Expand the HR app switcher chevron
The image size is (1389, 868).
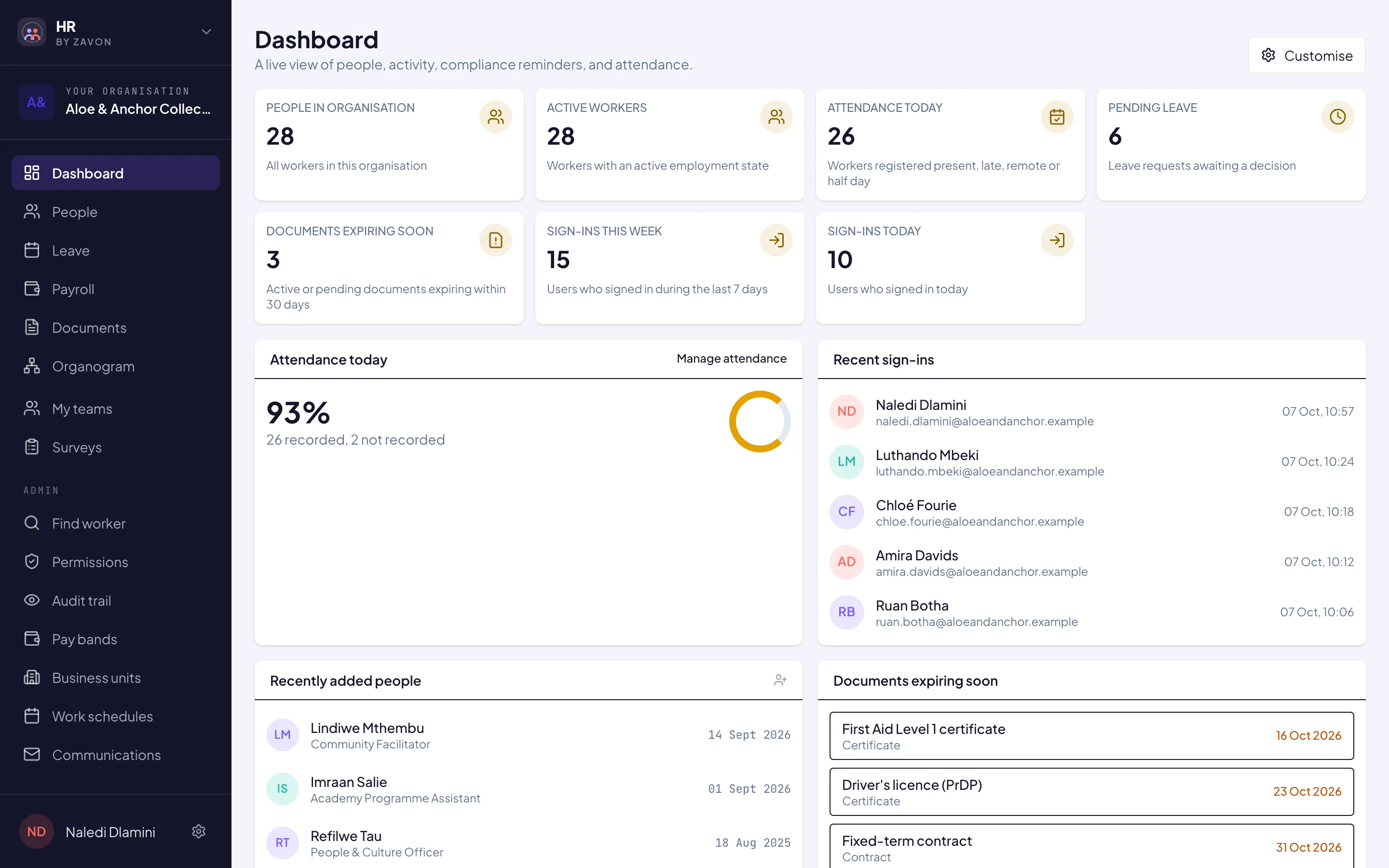click(x=206, y=31)
